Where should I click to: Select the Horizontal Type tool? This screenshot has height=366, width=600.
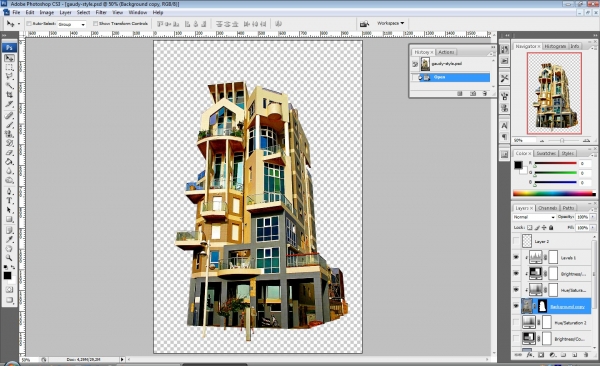pos(9,201)
